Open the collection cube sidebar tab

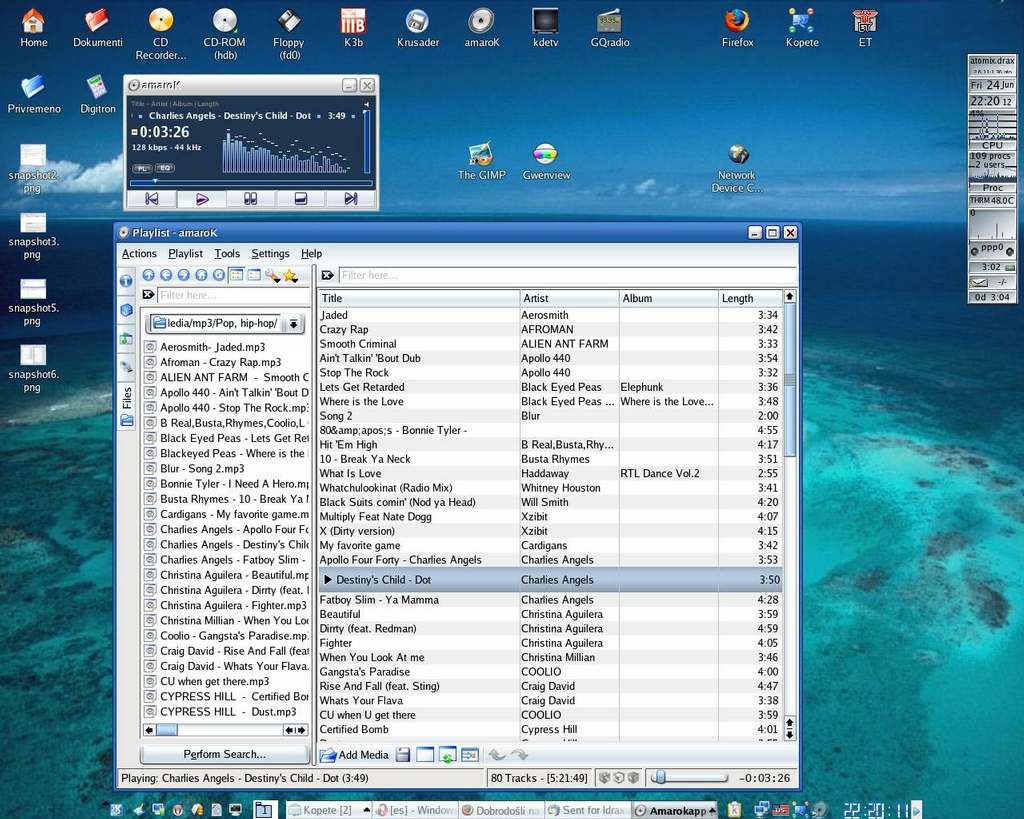127,310
